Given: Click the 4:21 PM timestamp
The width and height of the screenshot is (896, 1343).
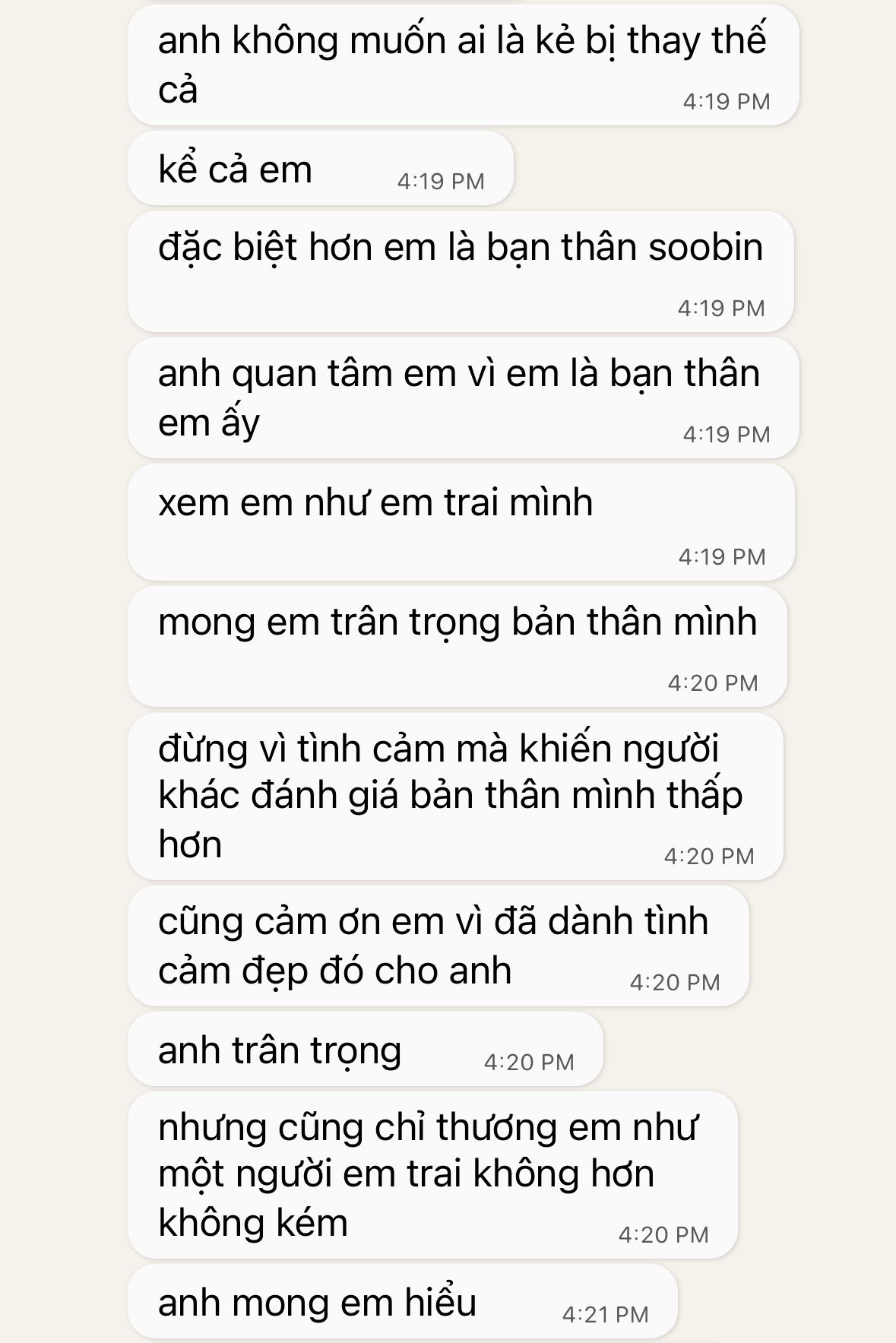Looking at the screenshot, I should click(605, 1314).
